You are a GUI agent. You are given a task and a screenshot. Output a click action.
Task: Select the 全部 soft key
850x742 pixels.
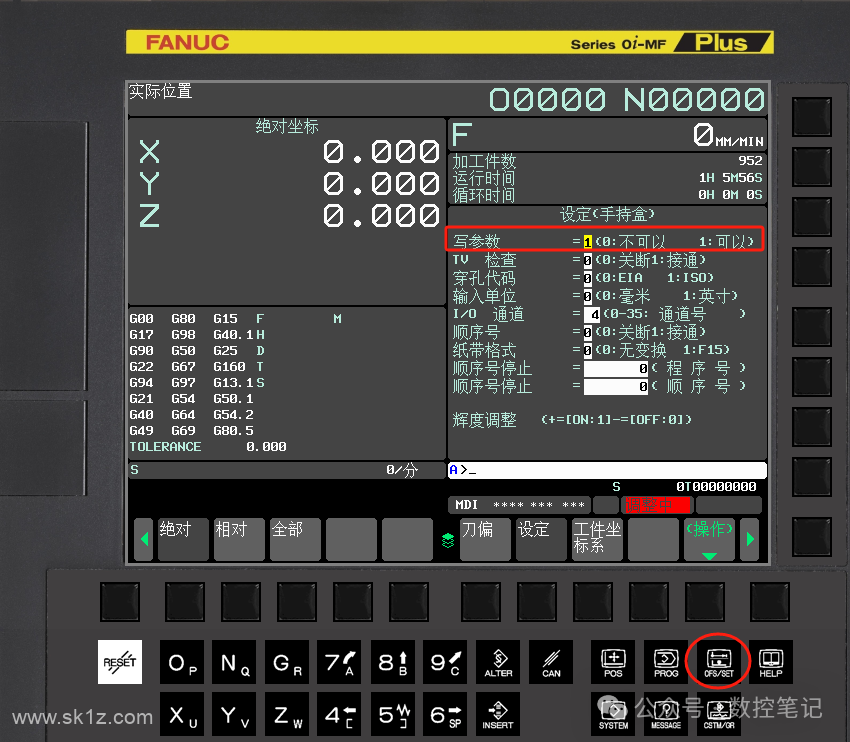(x=295, y=539)
